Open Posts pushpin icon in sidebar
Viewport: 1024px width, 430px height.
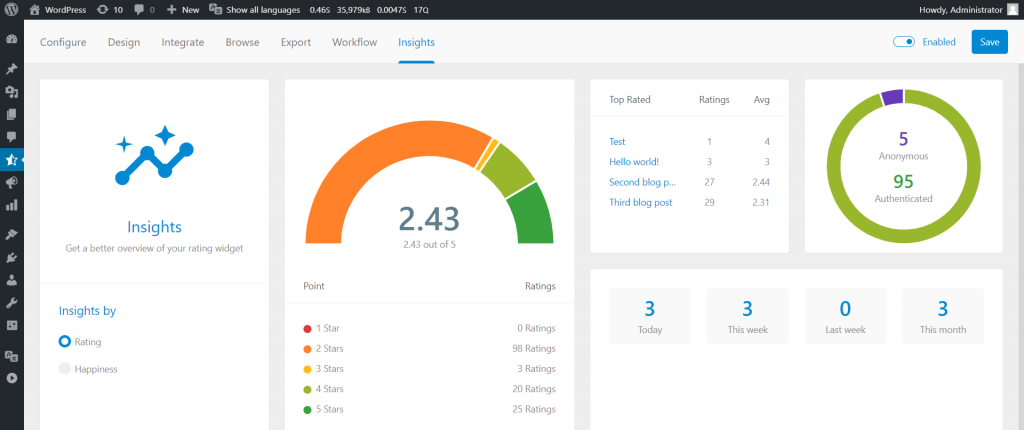tap(11, 69)
